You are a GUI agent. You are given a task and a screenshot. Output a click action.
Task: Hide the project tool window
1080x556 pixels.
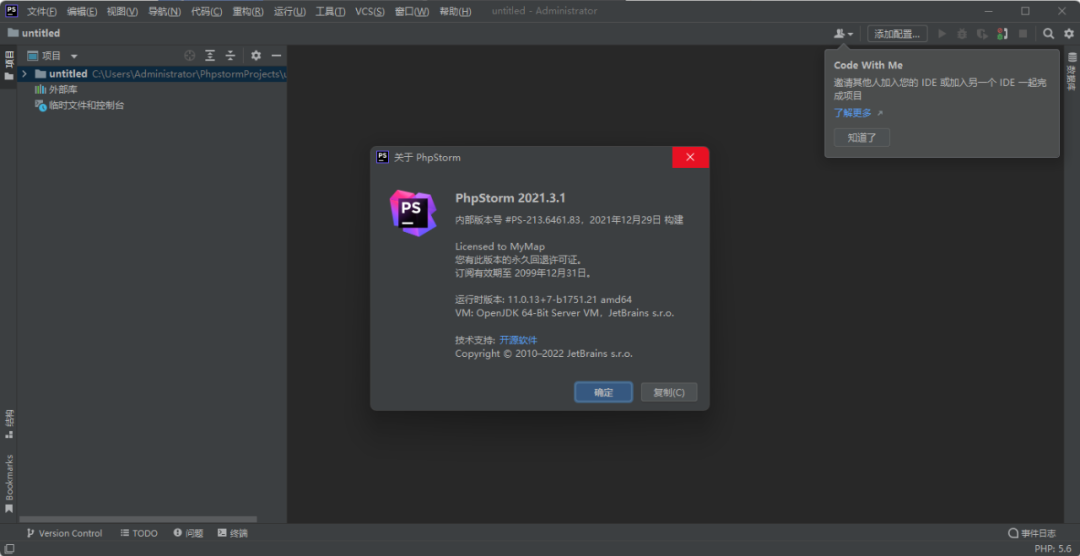point(276,56)
